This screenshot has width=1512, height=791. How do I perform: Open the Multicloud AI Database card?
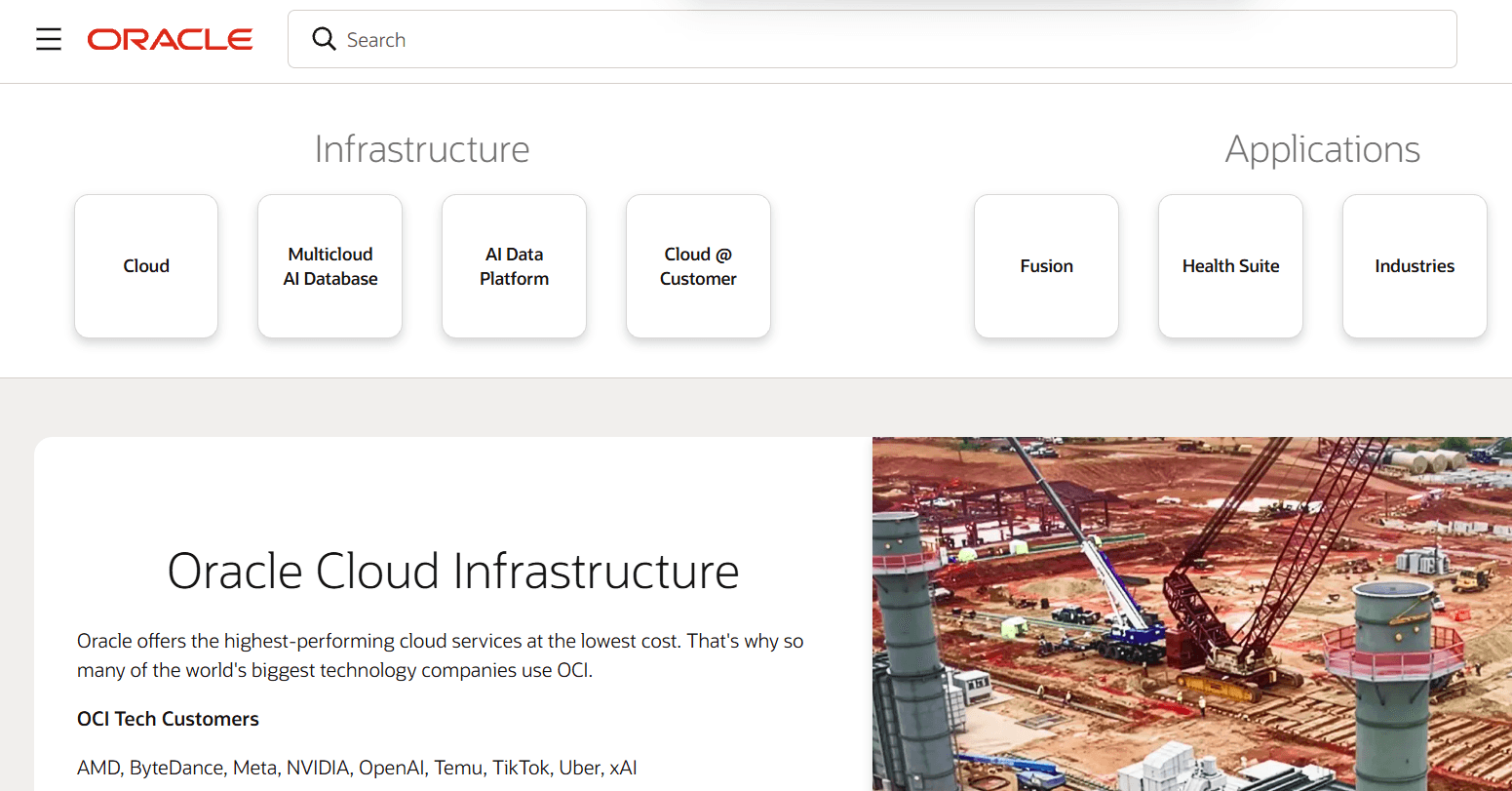[330, 266]
